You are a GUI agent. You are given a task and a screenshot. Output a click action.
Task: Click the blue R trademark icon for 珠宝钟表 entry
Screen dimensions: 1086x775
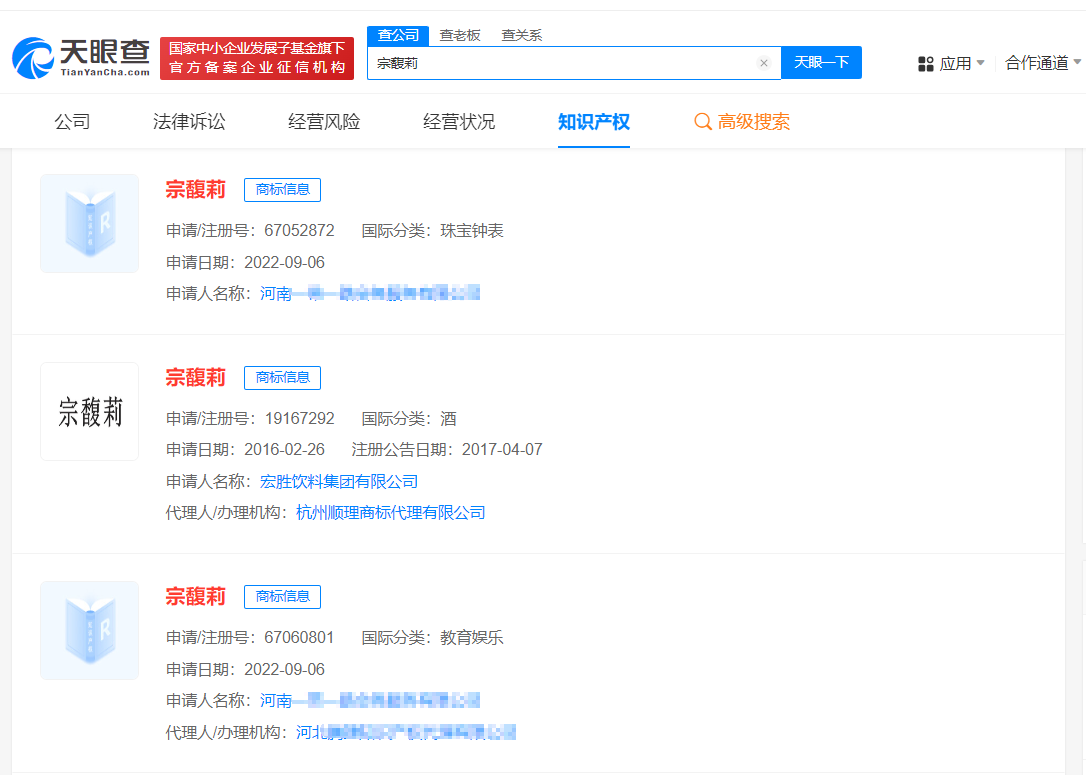89,223
